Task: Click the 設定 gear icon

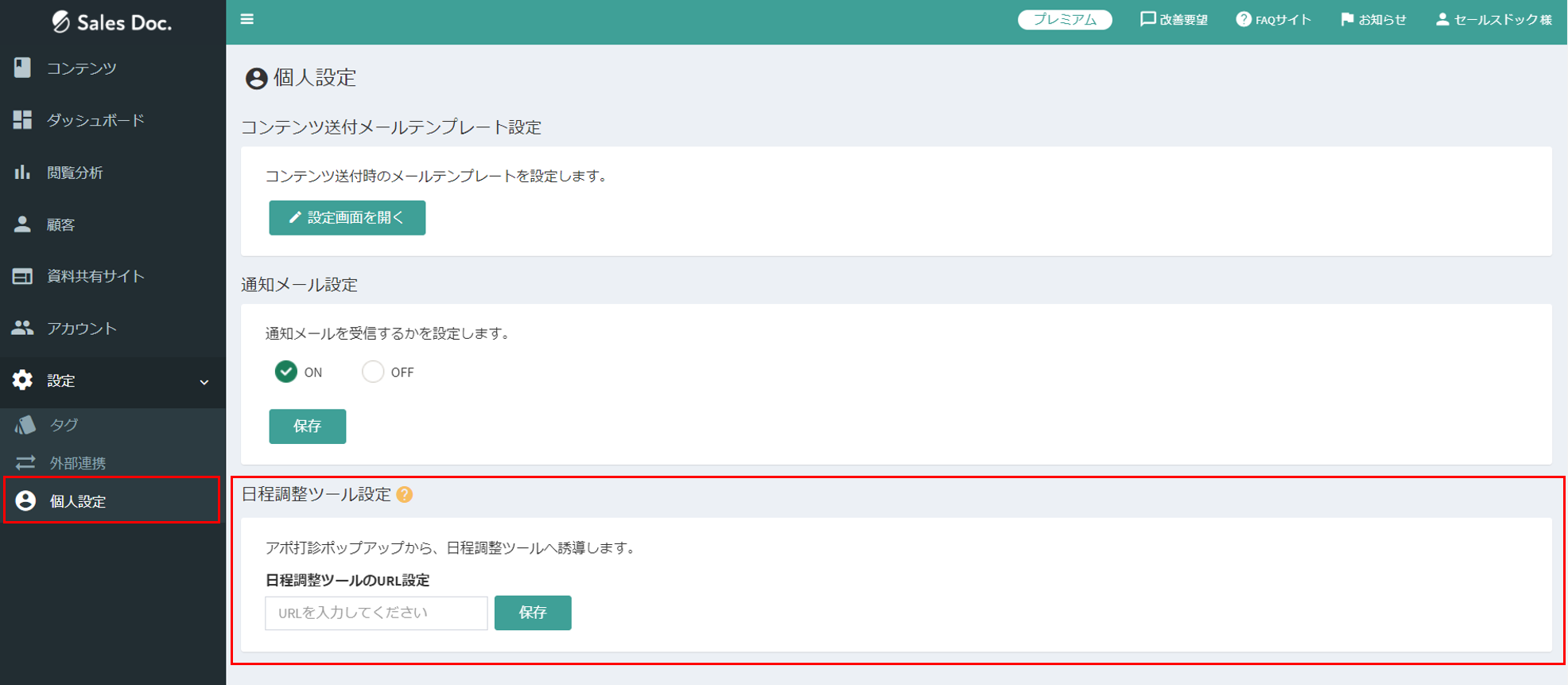Action: (22, 380)
